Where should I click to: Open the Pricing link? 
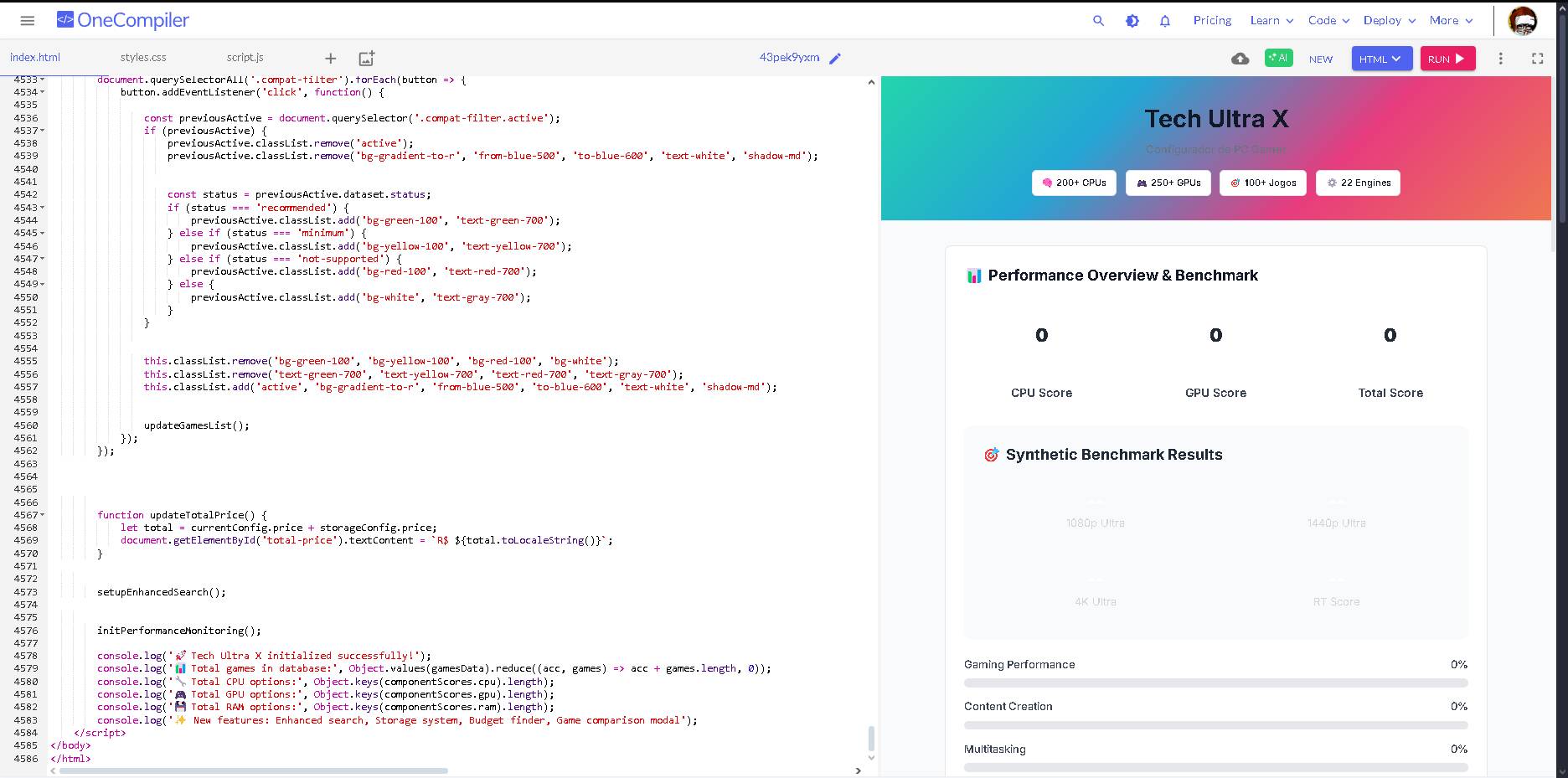tap(1212, 21)
